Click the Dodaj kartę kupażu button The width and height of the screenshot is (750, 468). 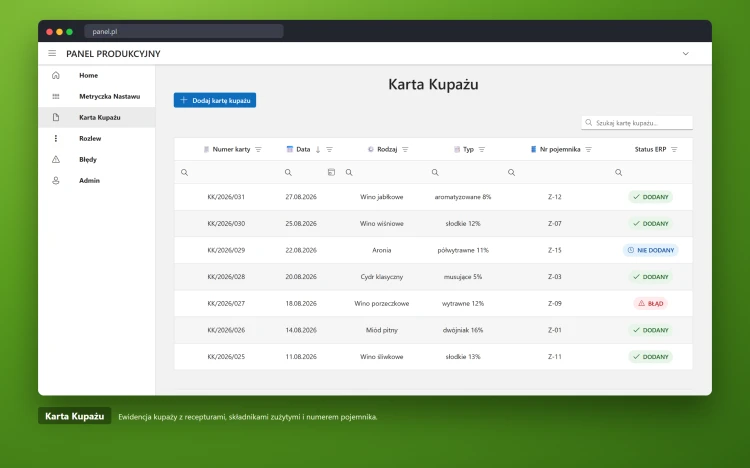coord(215,100)
